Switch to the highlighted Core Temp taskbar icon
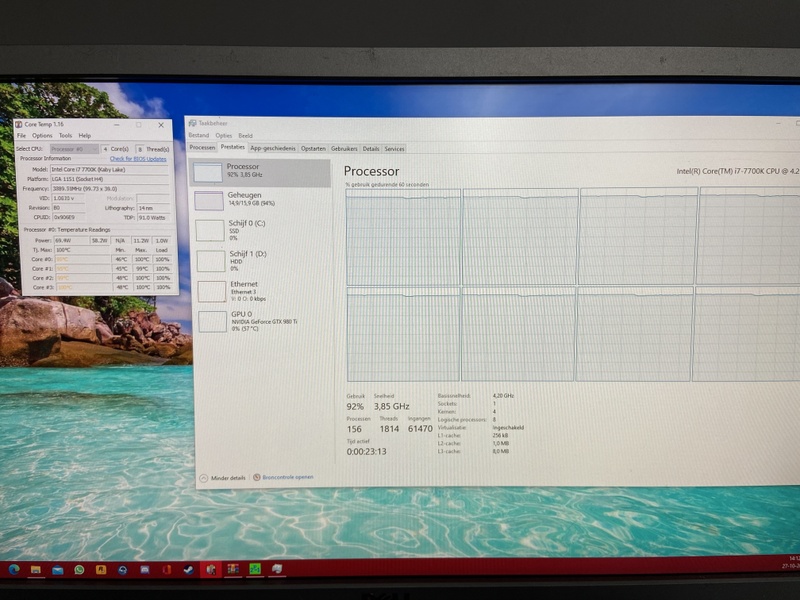This screenshot has height=600, width=800. 211,569
